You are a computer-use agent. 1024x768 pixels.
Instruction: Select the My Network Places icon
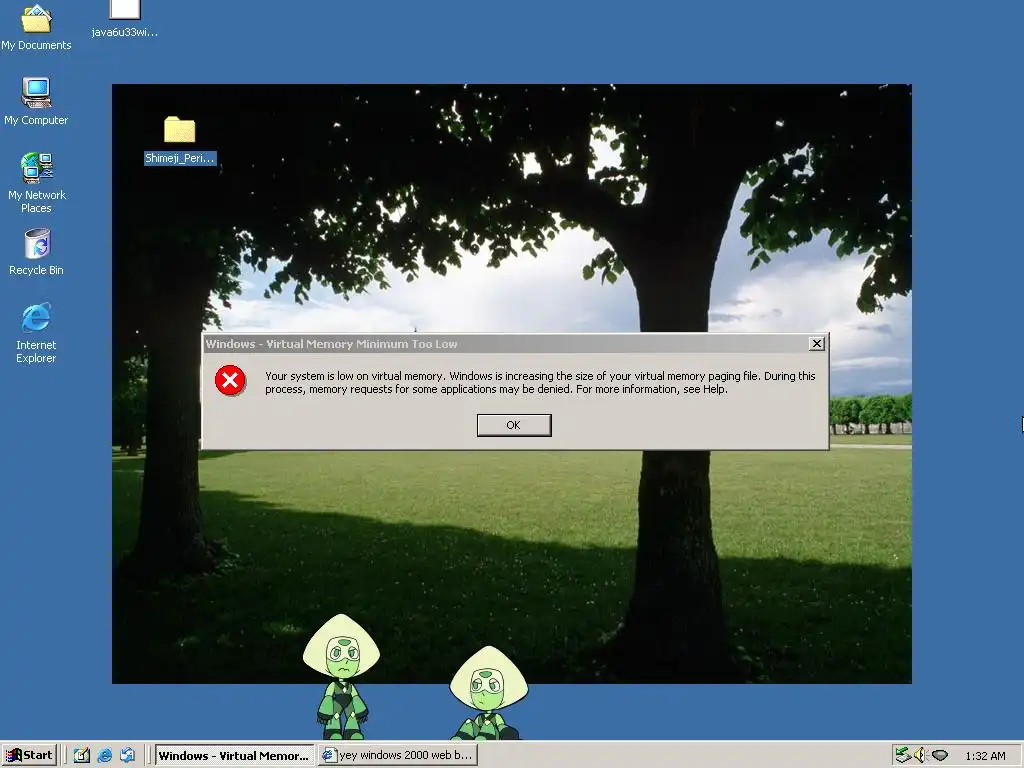36,183
